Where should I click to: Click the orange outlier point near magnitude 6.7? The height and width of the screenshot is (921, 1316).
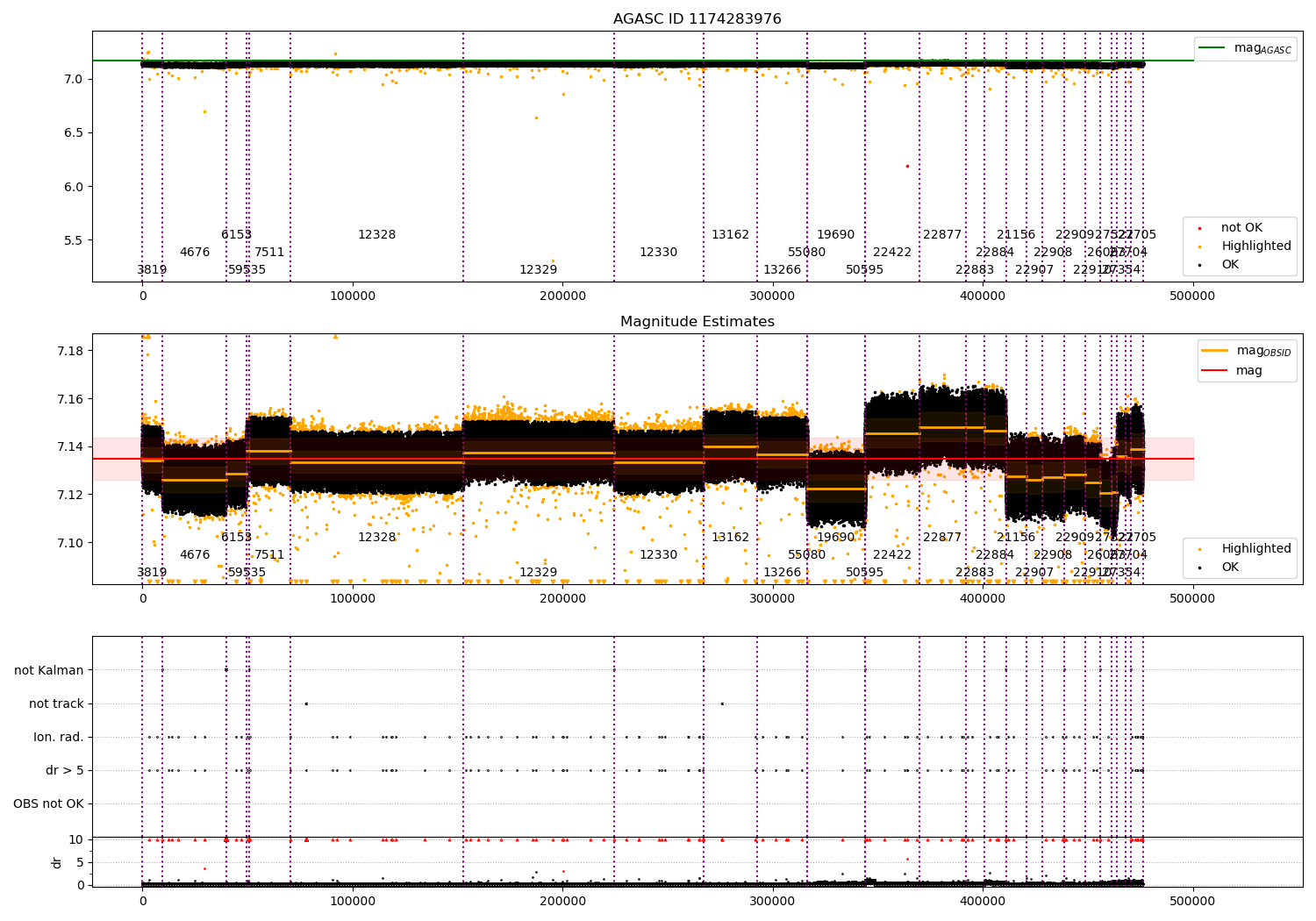tap(204, 111)
